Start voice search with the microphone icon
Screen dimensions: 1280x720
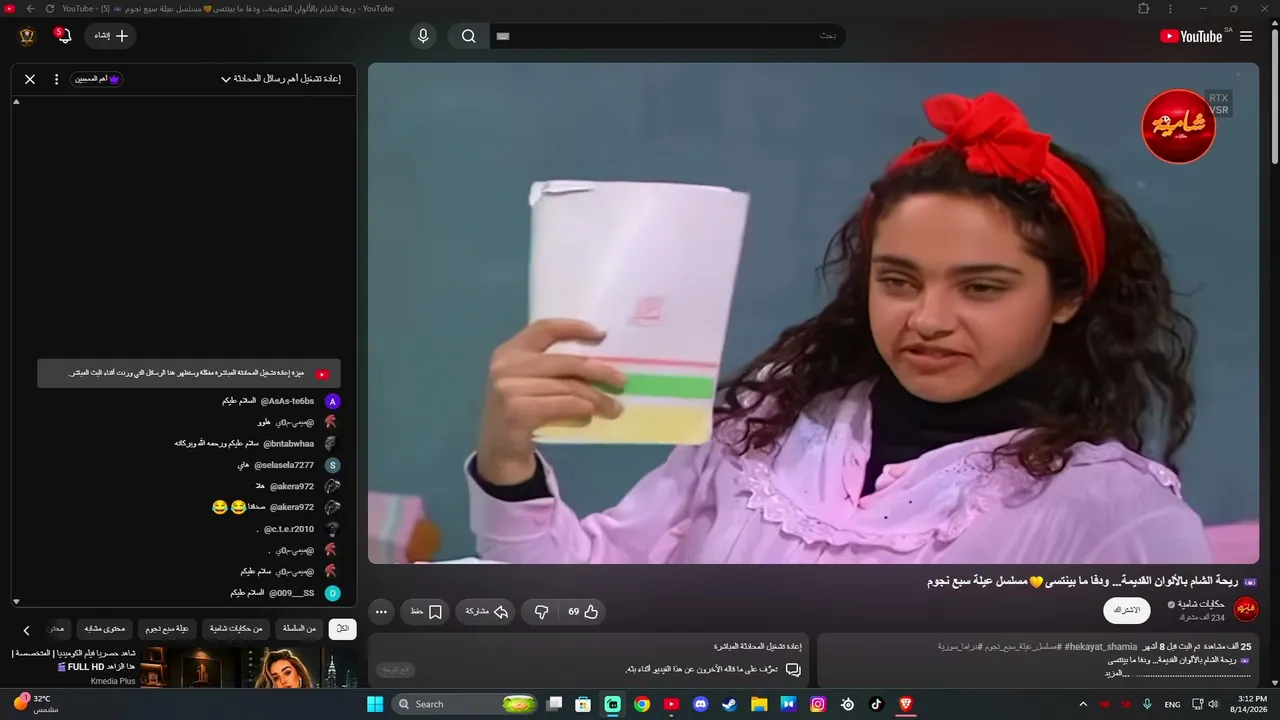(423, 36)
